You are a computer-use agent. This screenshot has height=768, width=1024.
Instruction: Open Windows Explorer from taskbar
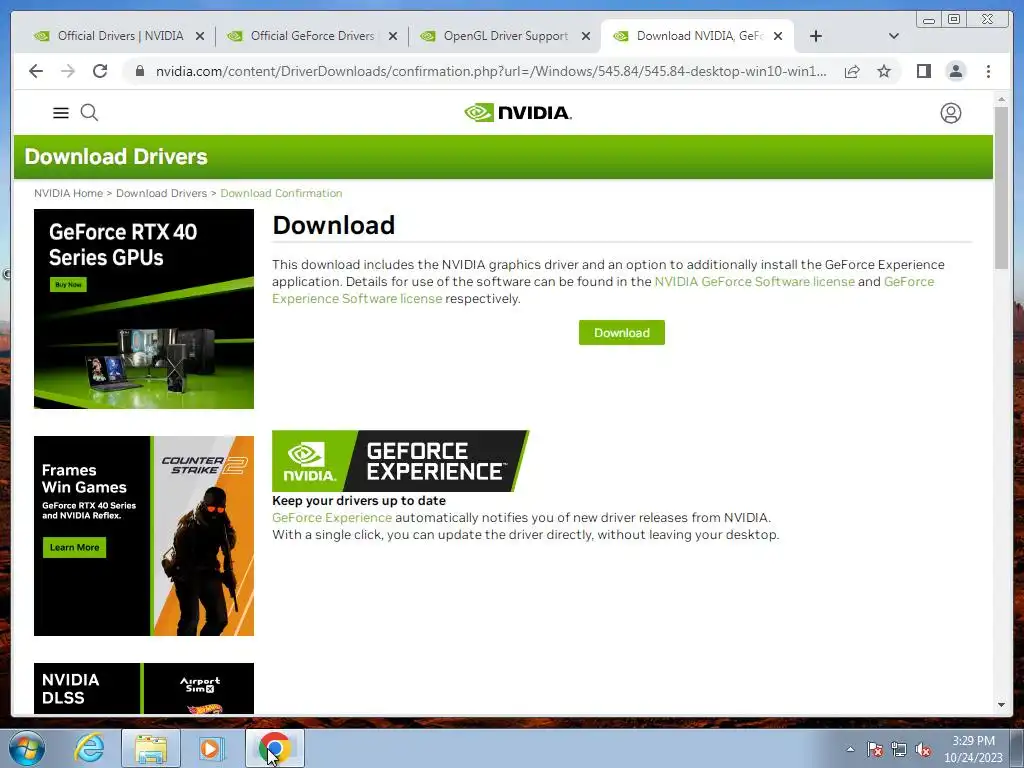pyautogui.click(x=151, y=748)
